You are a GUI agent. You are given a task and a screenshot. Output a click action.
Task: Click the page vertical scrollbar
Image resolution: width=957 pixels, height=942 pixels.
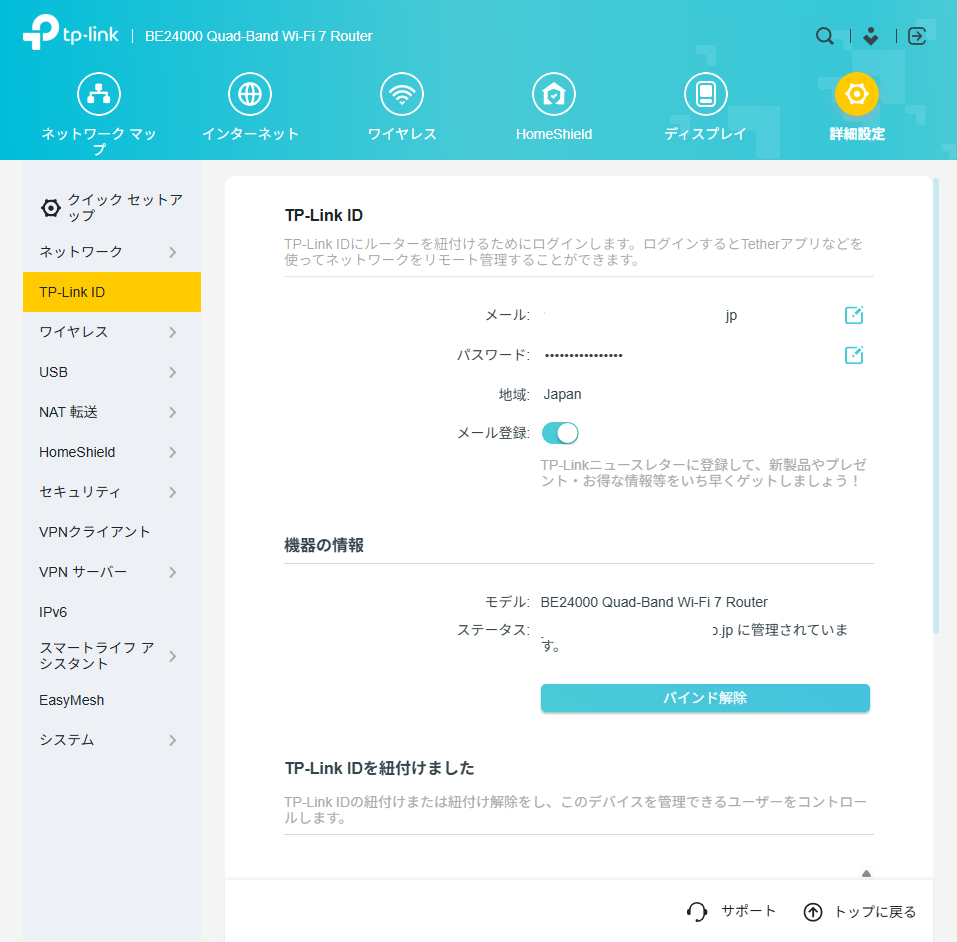point(936,406)
